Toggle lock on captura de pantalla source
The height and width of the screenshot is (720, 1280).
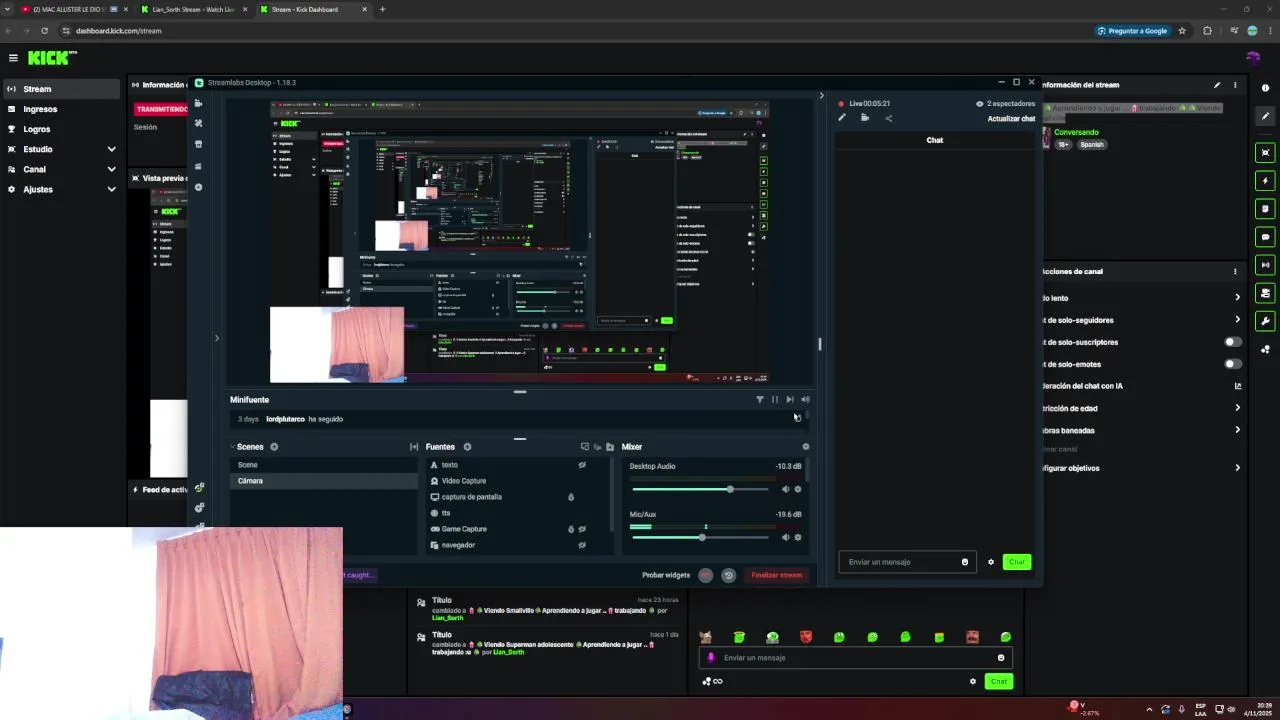[x=571, y=497]
